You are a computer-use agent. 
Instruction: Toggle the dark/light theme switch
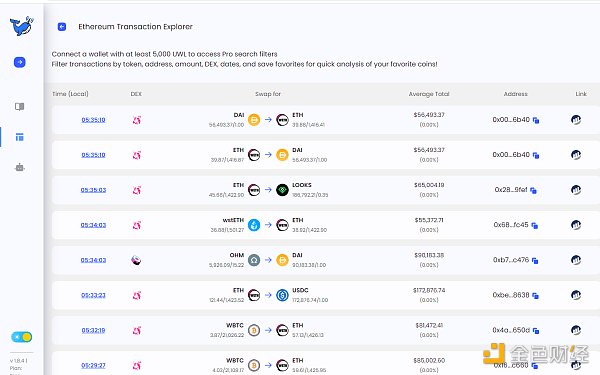click(x=21, y=337)
